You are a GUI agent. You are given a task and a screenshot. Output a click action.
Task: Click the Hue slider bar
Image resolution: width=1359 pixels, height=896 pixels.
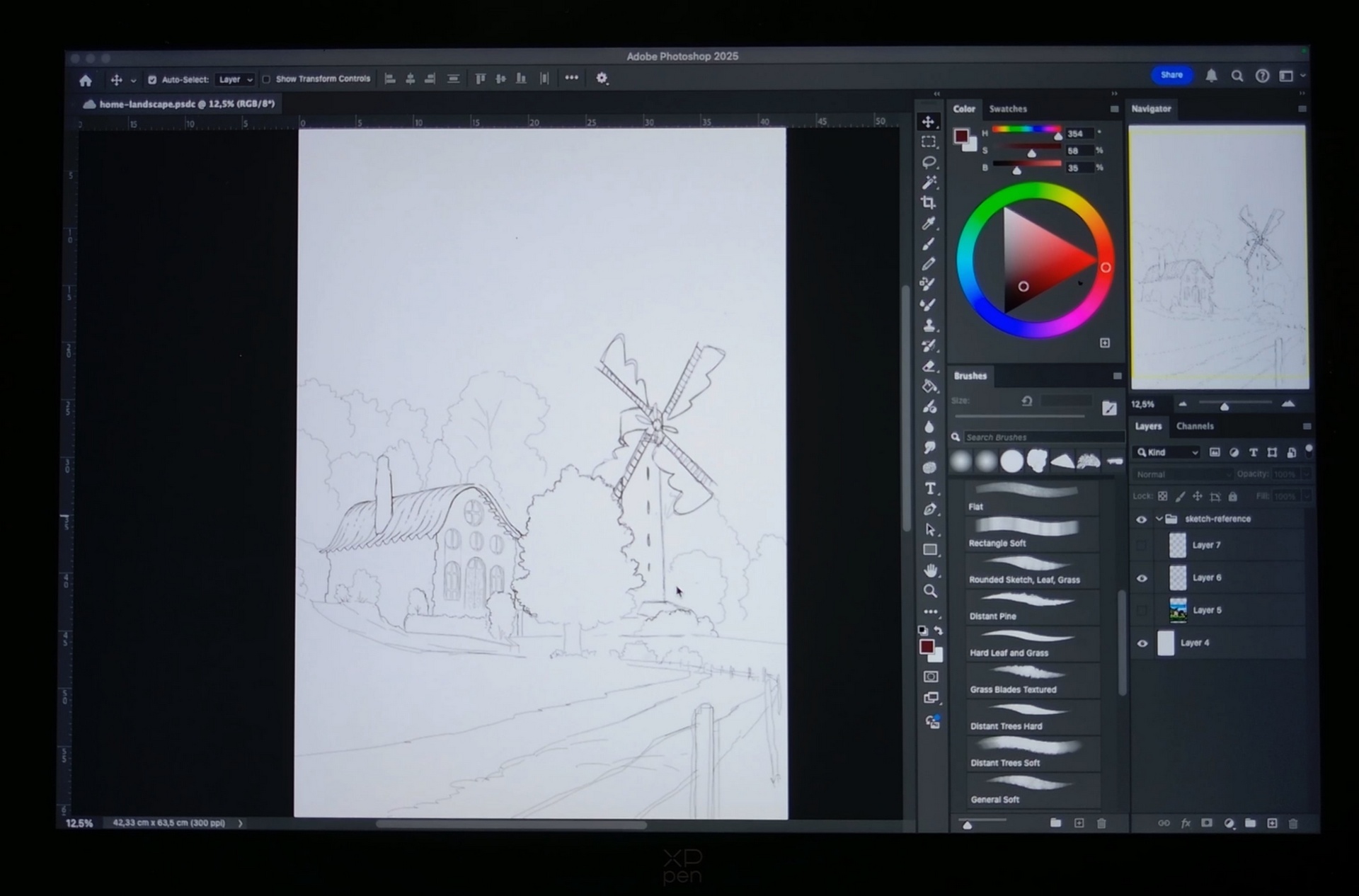pyautogui.click(x=1026, y=130)
